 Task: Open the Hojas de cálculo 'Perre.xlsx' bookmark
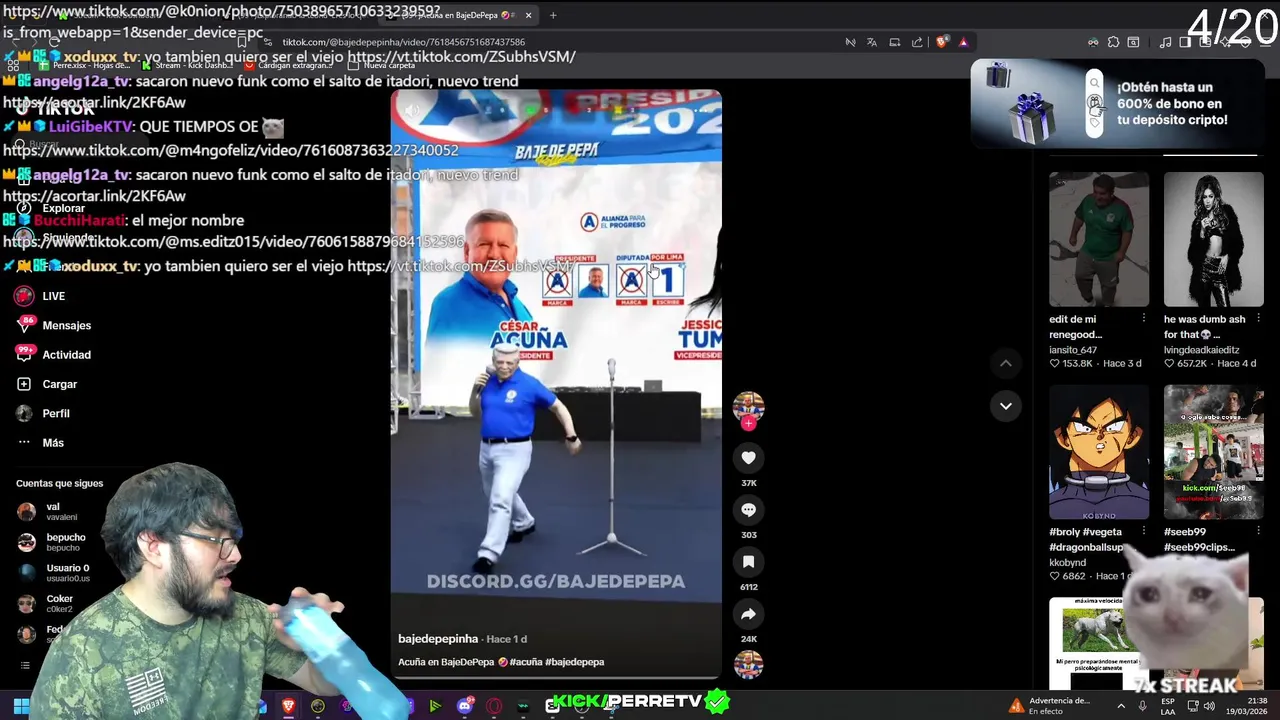[84, 66]
